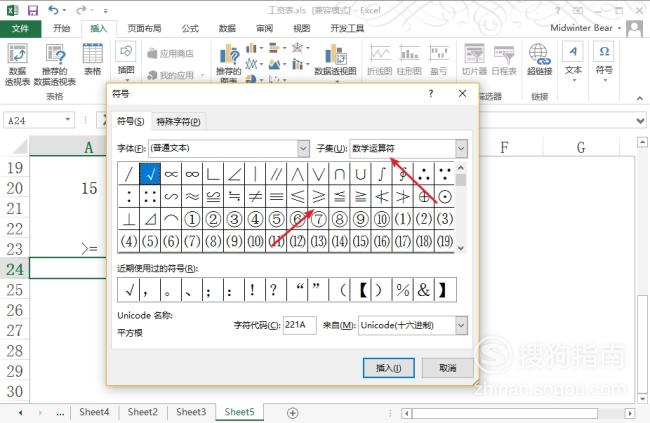
Task: Open the Undo history dropdown arrow
Action: click(x=64, y=10)
